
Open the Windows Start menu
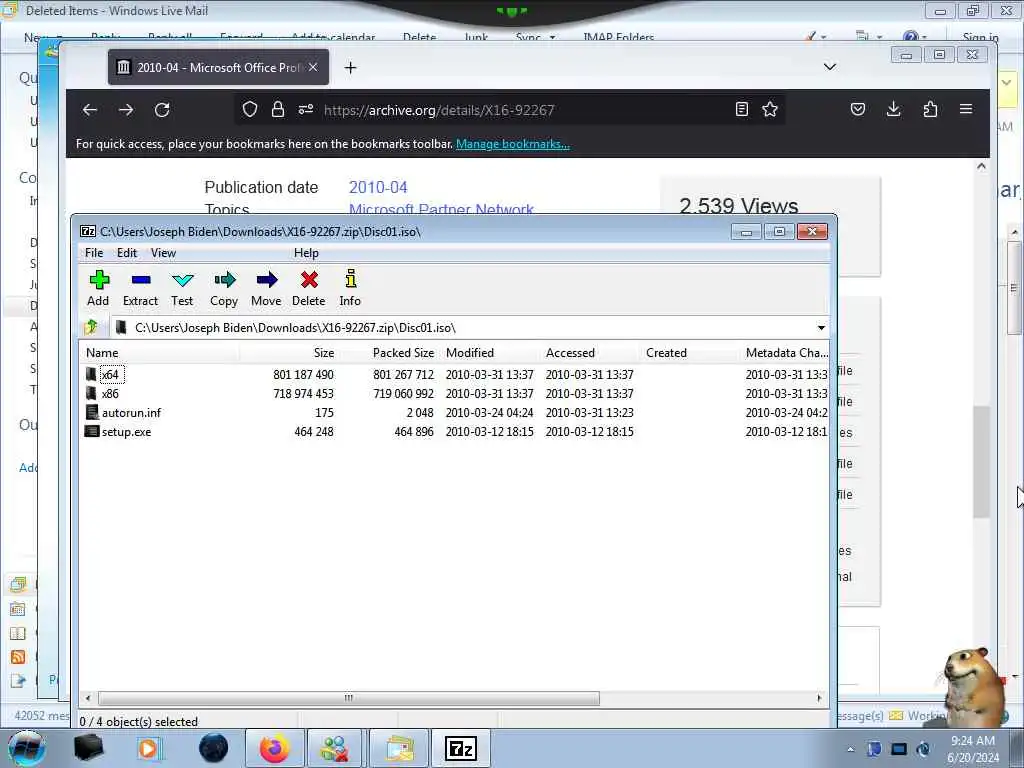(x=27, y=748)
